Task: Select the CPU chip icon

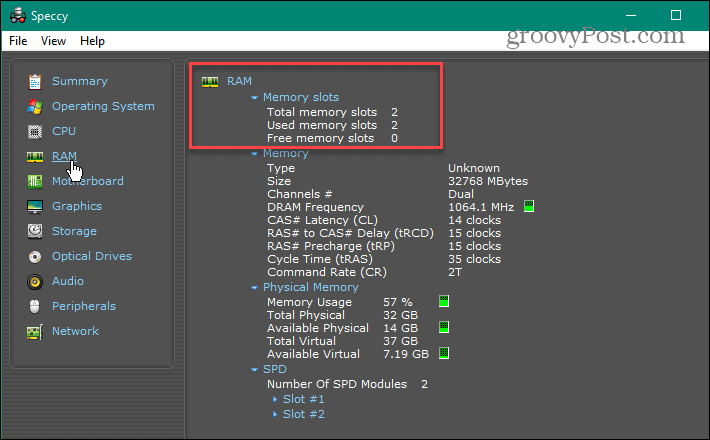Action: click(35, 131)
